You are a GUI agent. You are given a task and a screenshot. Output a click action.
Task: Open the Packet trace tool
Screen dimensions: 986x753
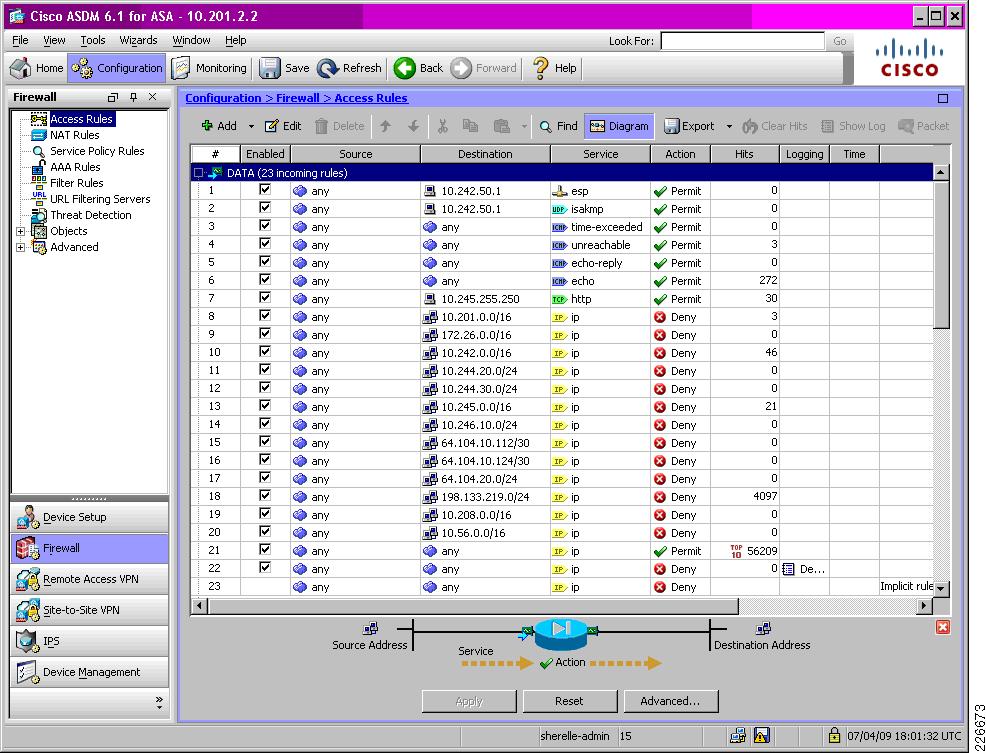pos(924,126)
